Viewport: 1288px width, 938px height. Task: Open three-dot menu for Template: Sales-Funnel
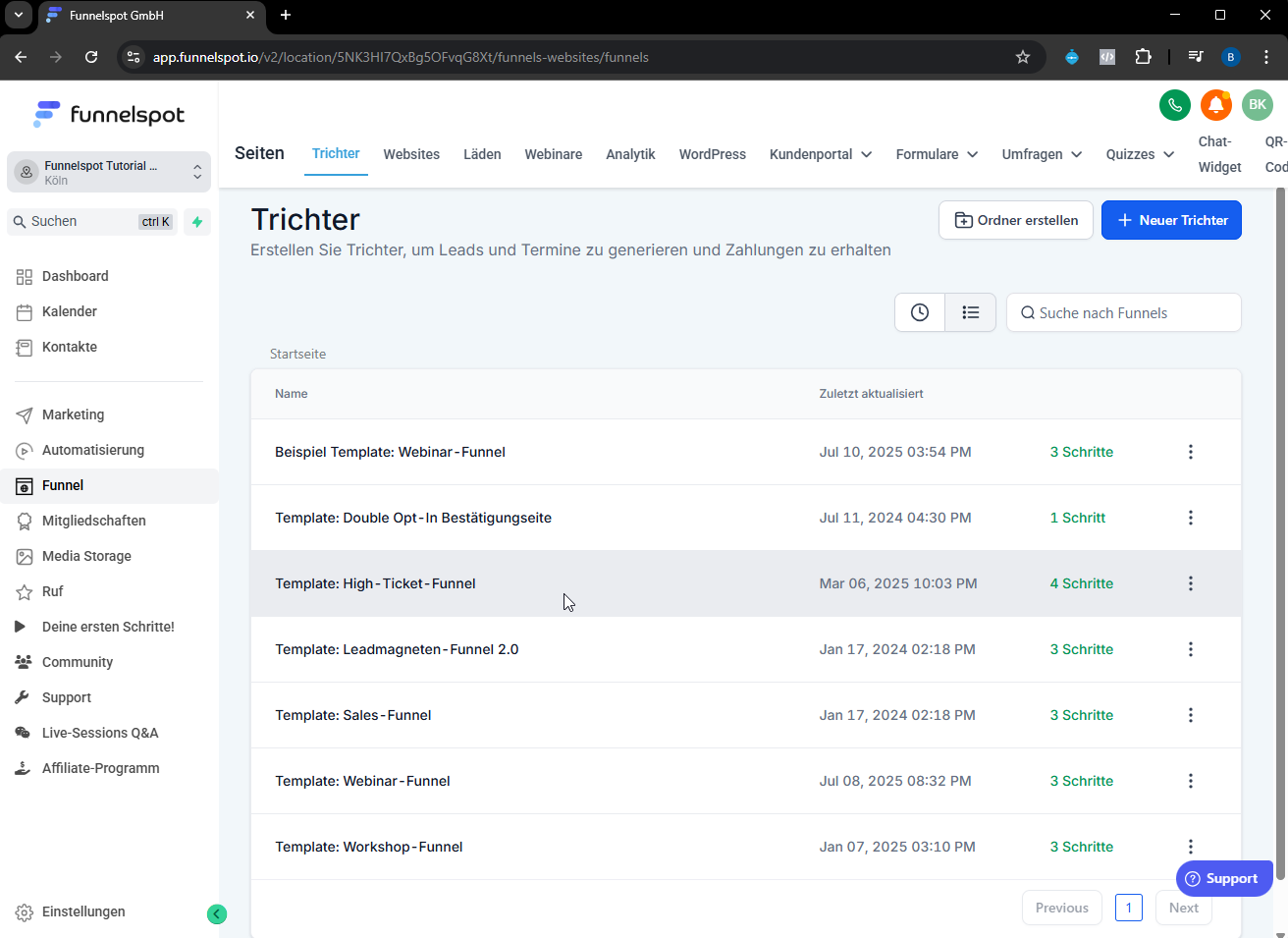point(1191,715)
